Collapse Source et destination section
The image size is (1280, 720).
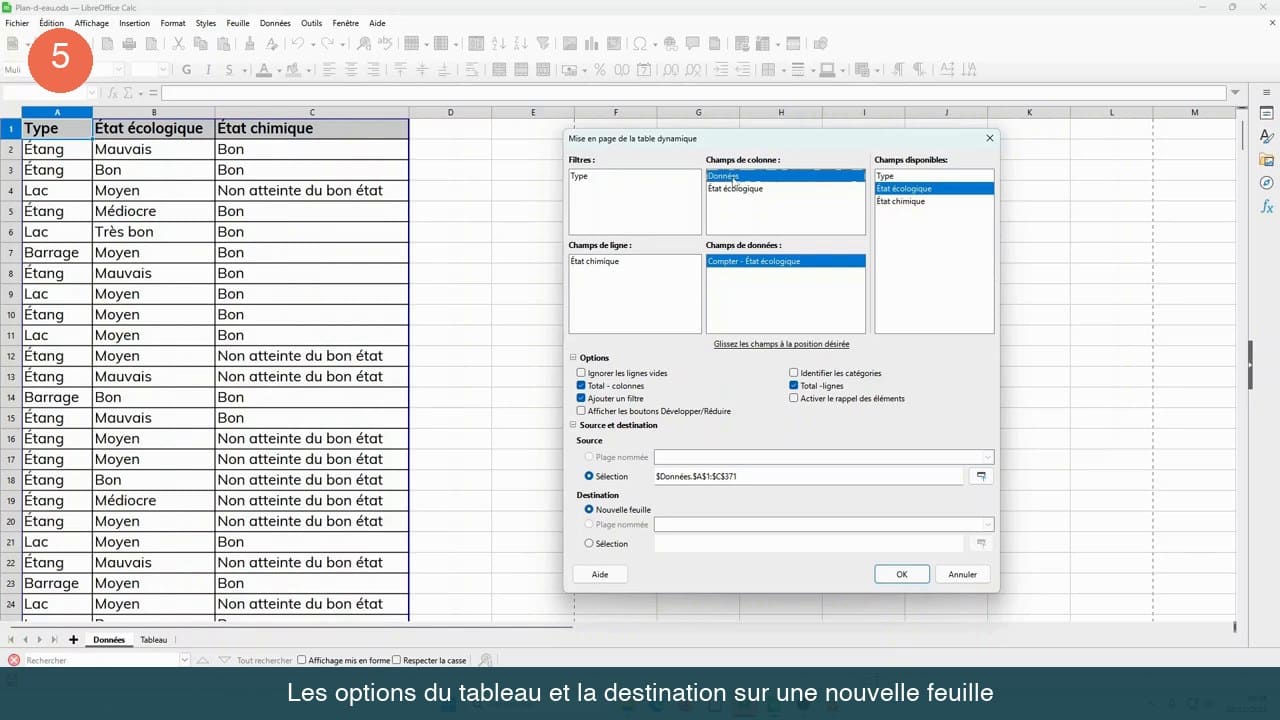point(573,425)
